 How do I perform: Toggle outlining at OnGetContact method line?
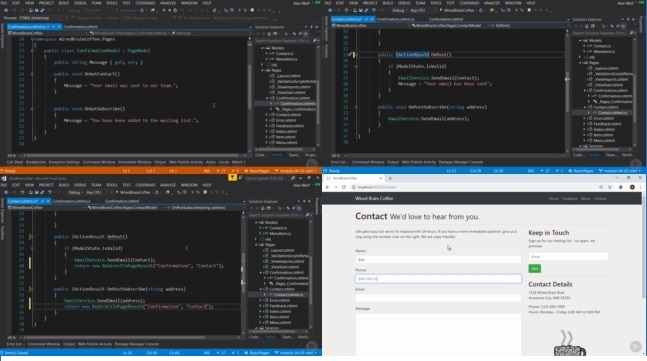32,74
